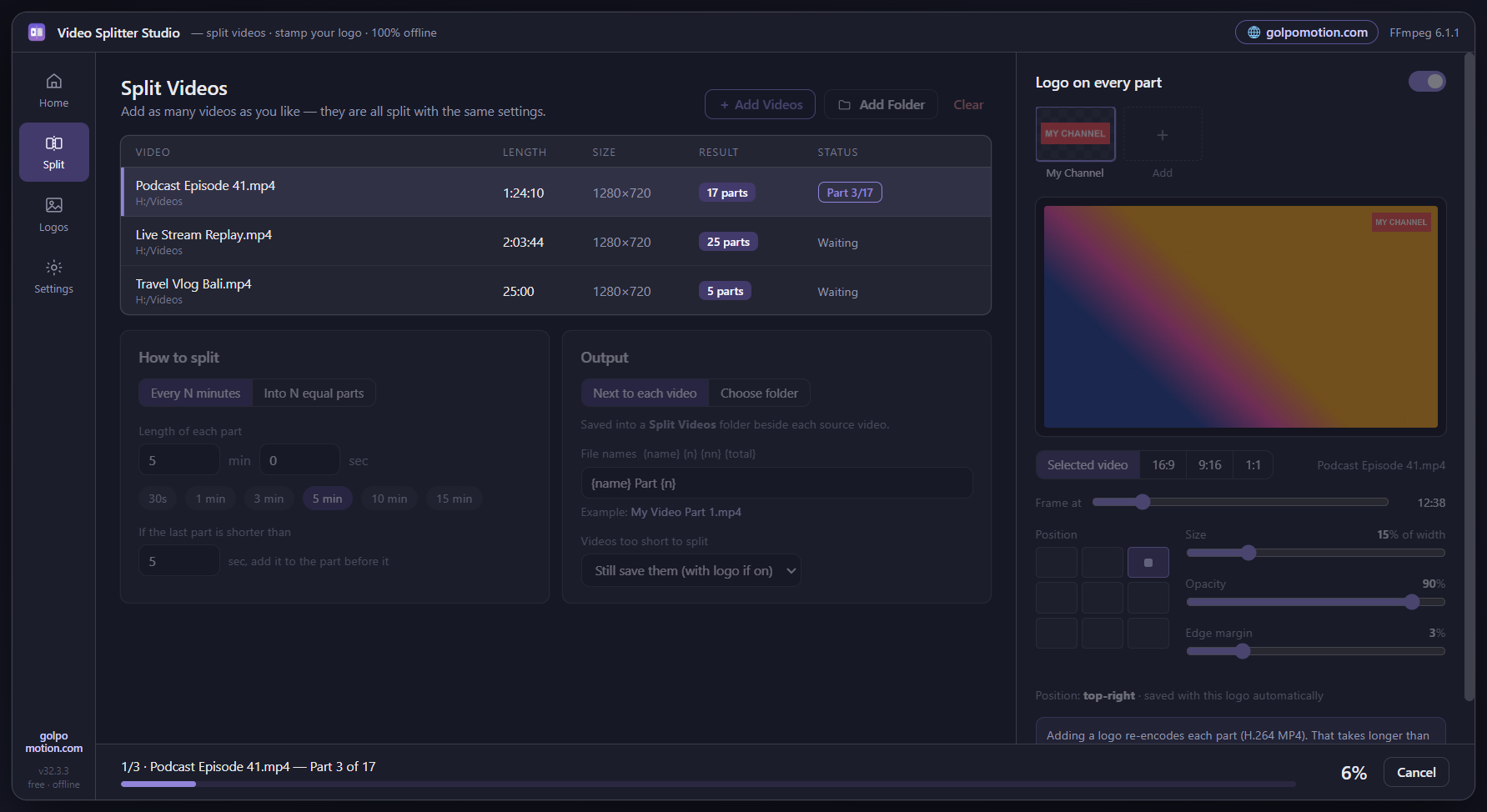
Task: Cancel the splitting job
Action: coord(1416,772)
